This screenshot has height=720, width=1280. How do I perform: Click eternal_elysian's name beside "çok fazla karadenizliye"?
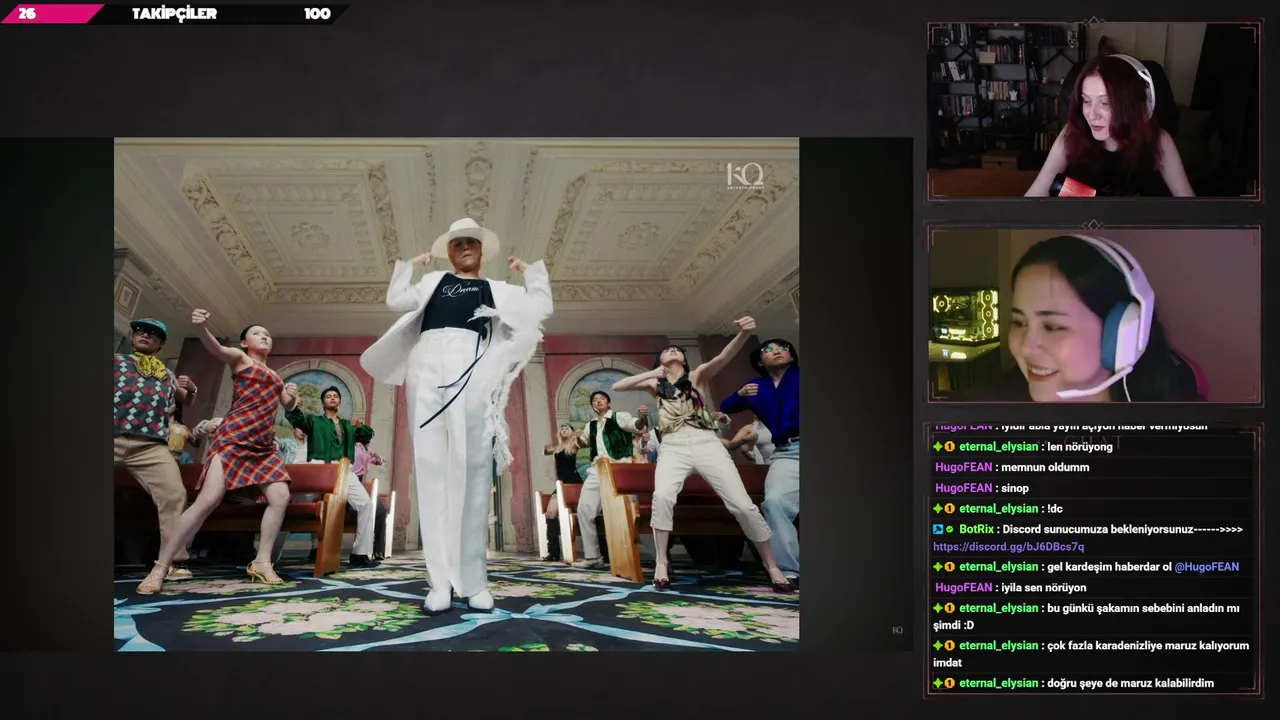[x=998, y=646]
